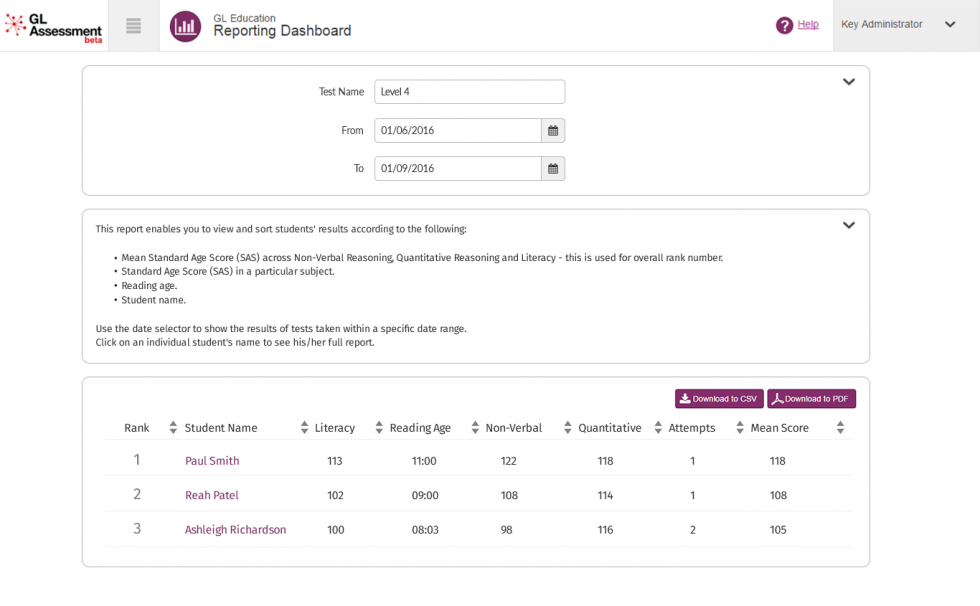Sort table by Non-Verbal score
This screenshot has height=606, width=980.
click(568, 428)
